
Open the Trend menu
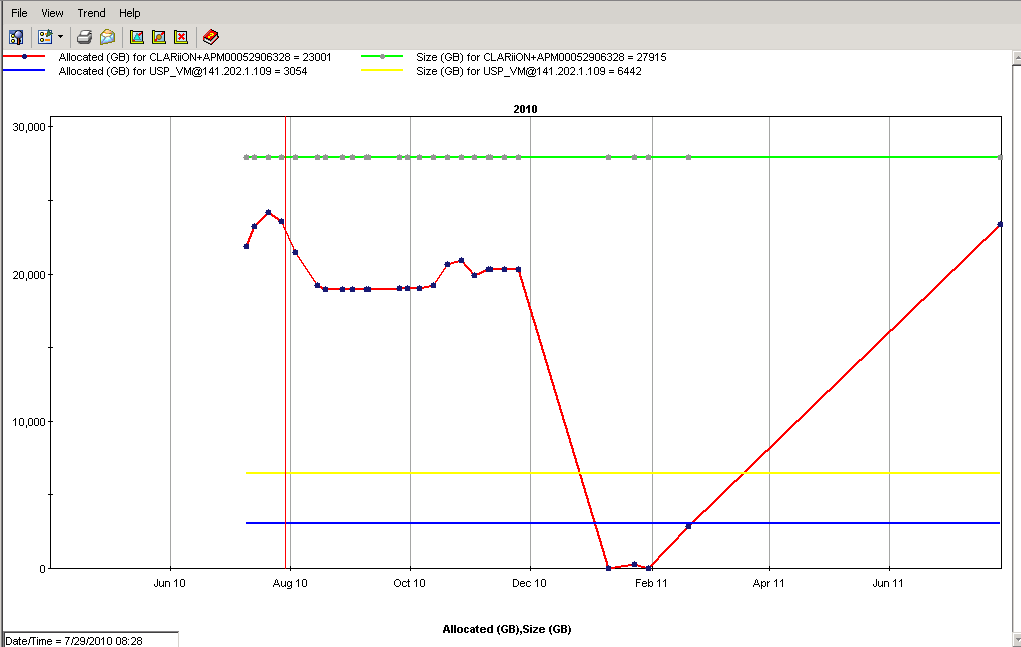(x=90, y=12)
